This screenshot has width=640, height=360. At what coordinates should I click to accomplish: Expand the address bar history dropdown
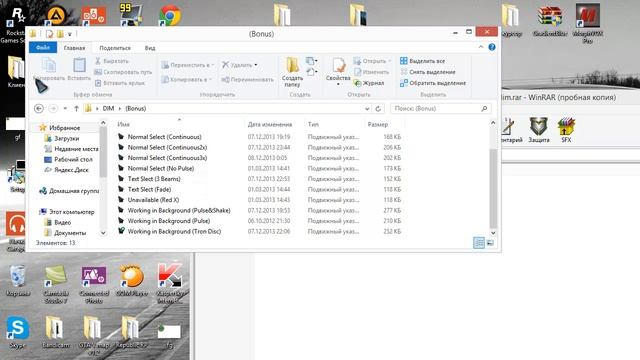(367, 109)
